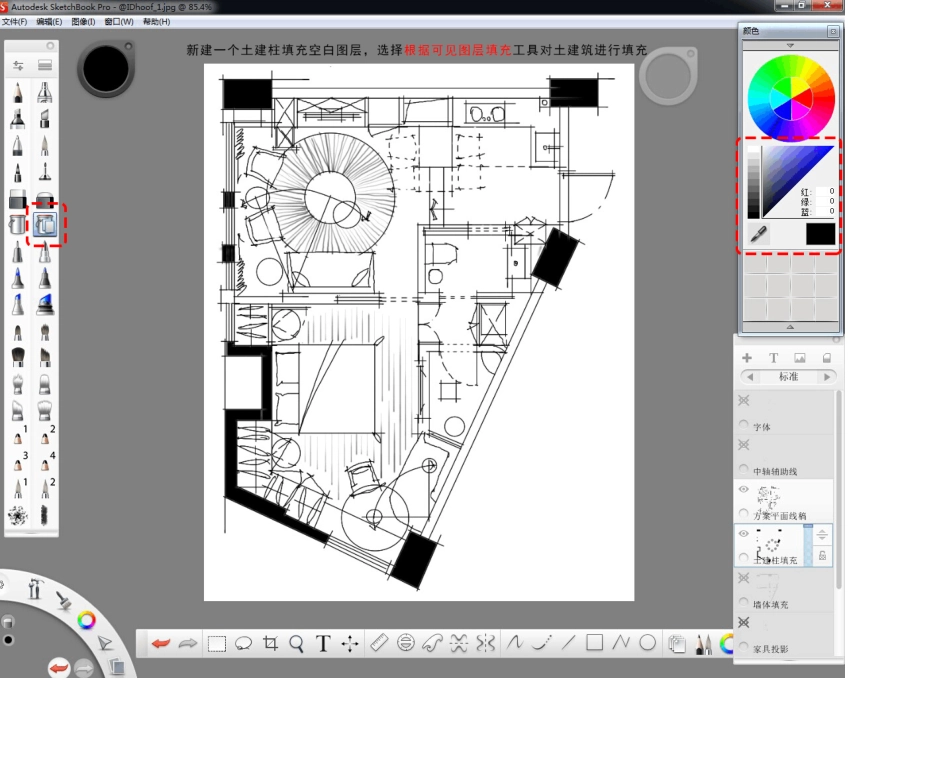950x762 pixels.
Task: Open 编辑(E) menu
Action: pos(49,22)
